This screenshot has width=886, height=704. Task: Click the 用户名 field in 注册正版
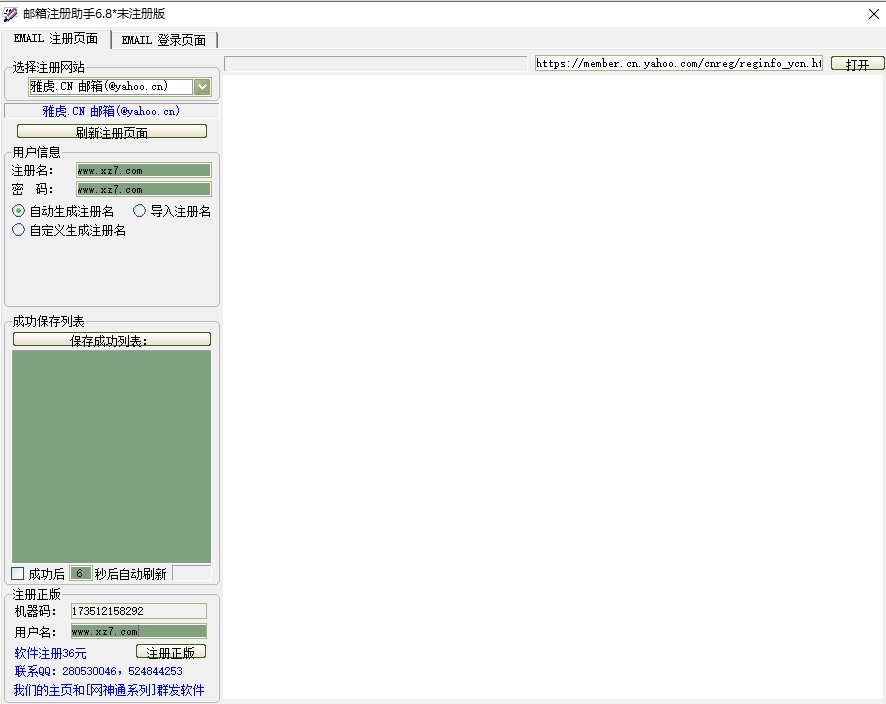138,631
